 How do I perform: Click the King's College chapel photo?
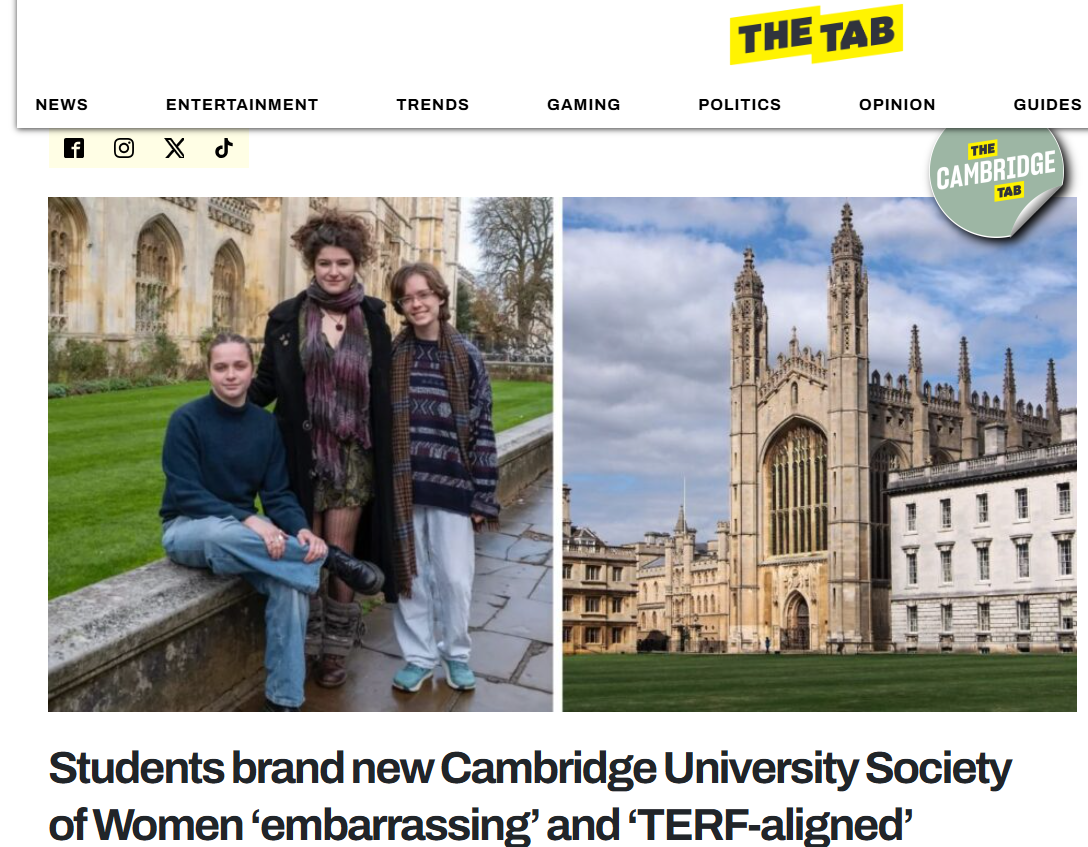(819, 454)
